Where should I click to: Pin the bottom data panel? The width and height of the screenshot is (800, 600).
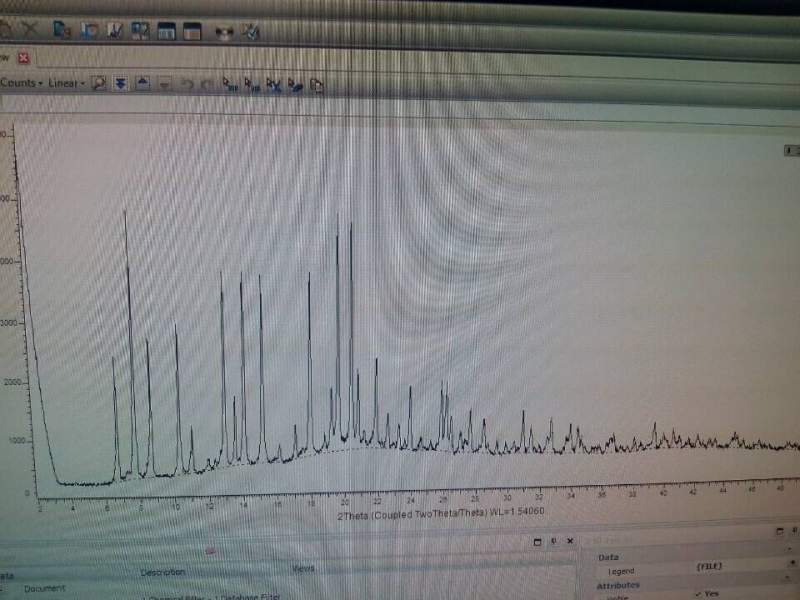click(x=554, y=541)
